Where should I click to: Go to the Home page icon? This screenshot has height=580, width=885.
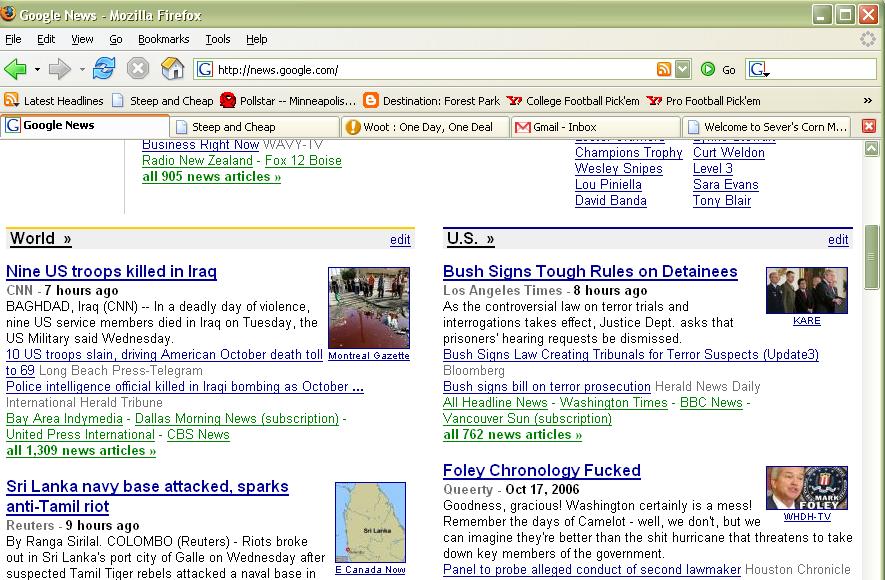click(173, 69)
